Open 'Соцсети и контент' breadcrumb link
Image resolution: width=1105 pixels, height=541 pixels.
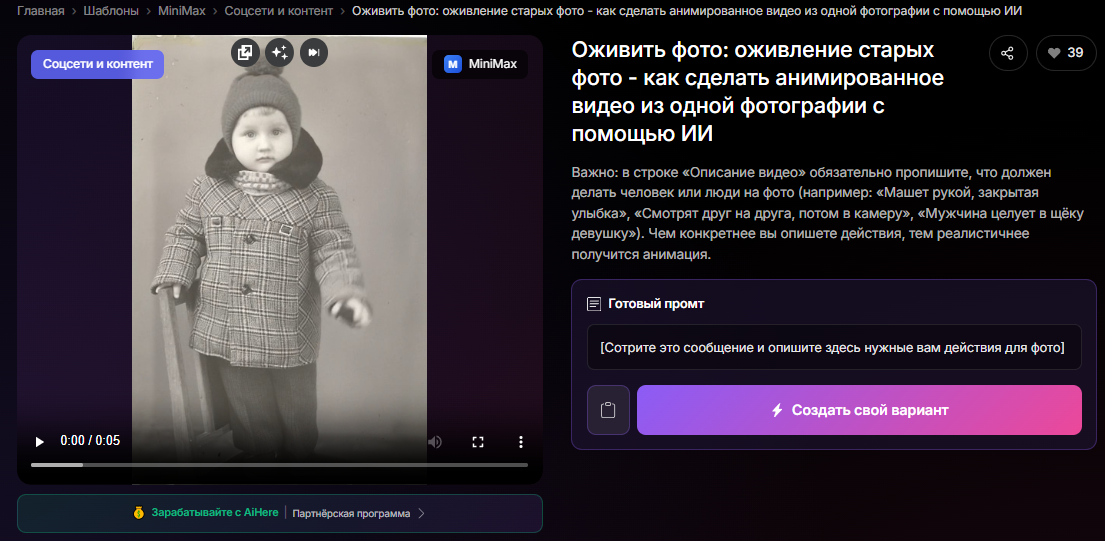(x=278, y=11)
